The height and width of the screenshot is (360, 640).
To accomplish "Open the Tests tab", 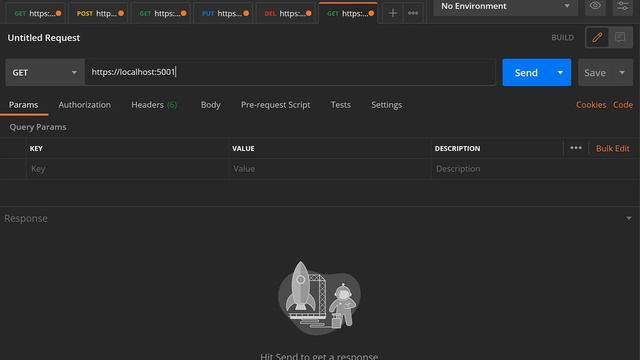I will (340, 105).
